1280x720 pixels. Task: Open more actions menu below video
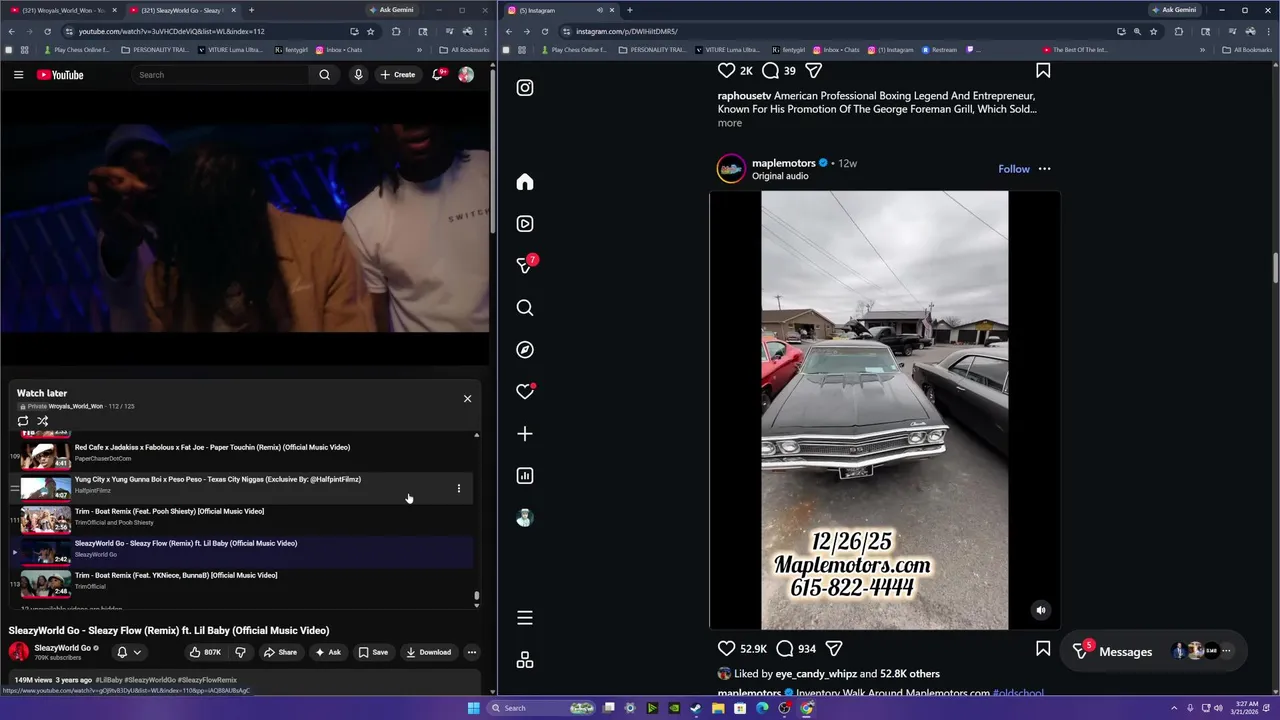472,652
